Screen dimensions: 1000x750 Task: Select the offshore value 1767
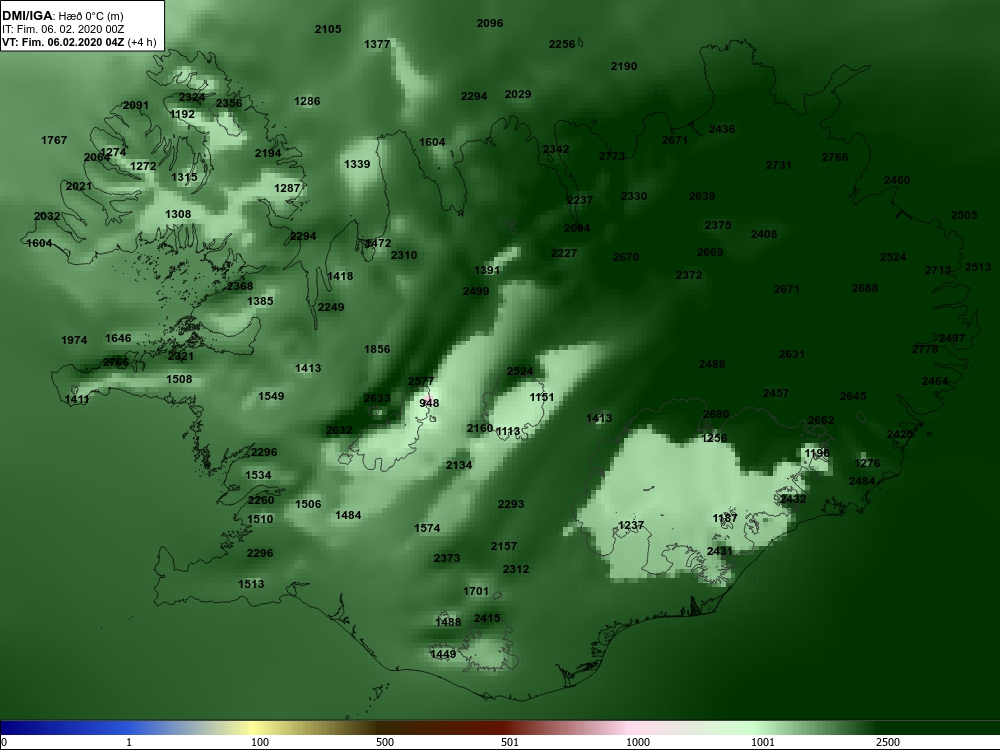[54, 140]
